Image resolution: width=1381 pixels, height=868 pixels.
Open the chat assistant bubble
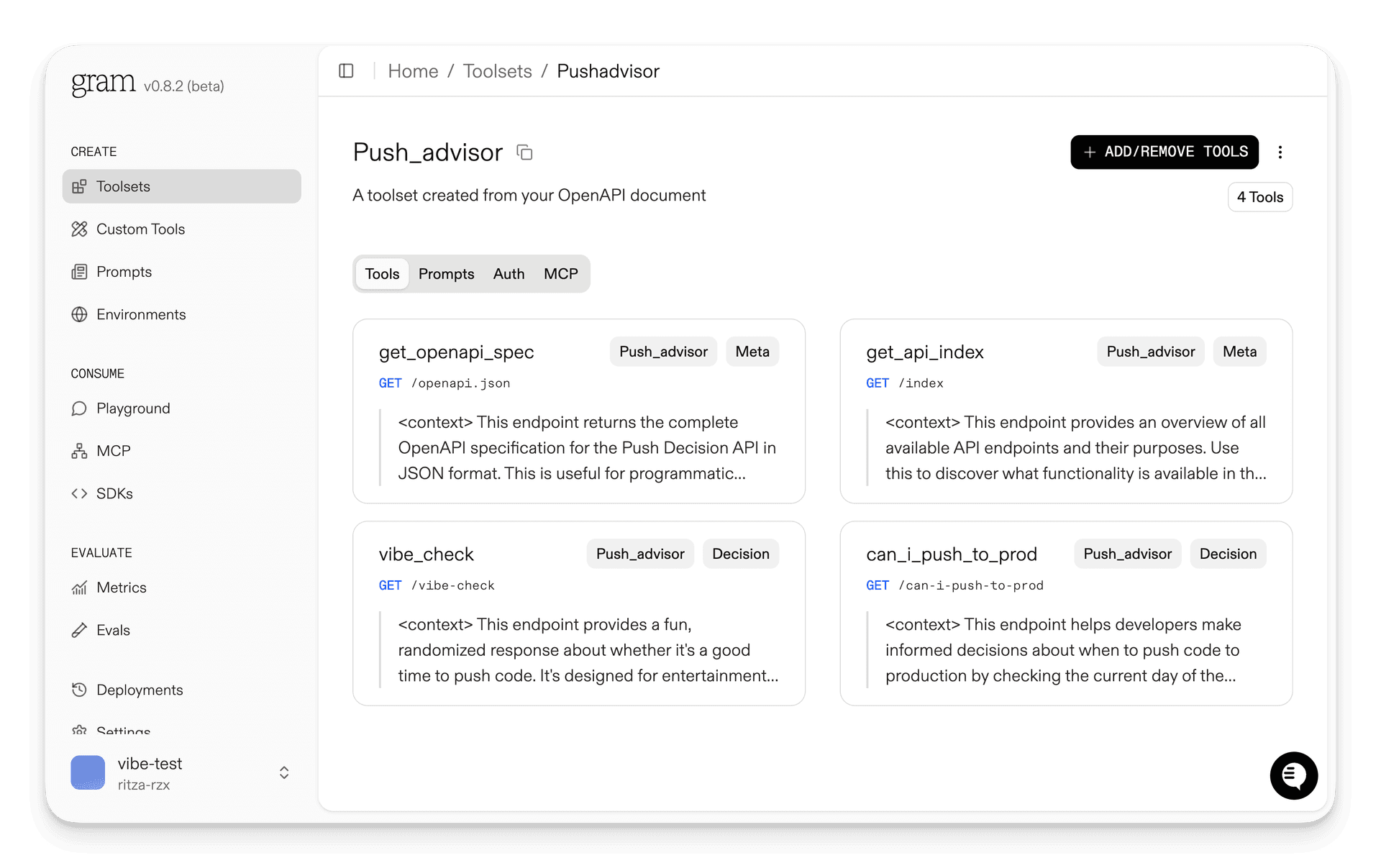click(x=1293, y=775)
